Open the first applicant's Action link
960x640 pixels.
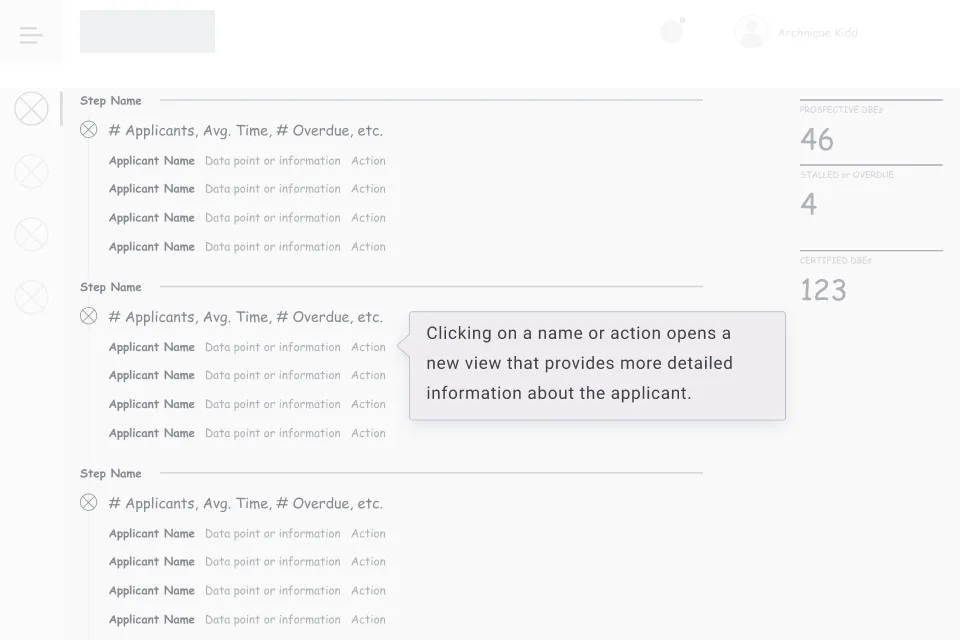[368, 160]
